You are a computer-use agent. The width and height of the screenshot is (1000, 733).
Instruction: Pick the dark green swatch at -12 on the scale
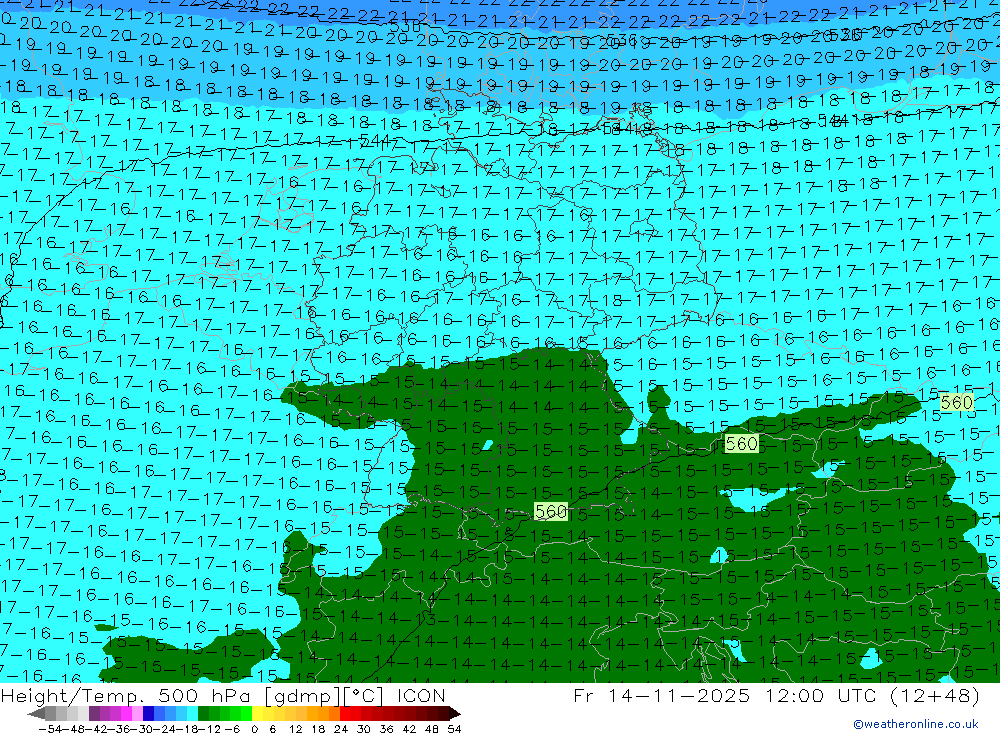tap(203, 714)
